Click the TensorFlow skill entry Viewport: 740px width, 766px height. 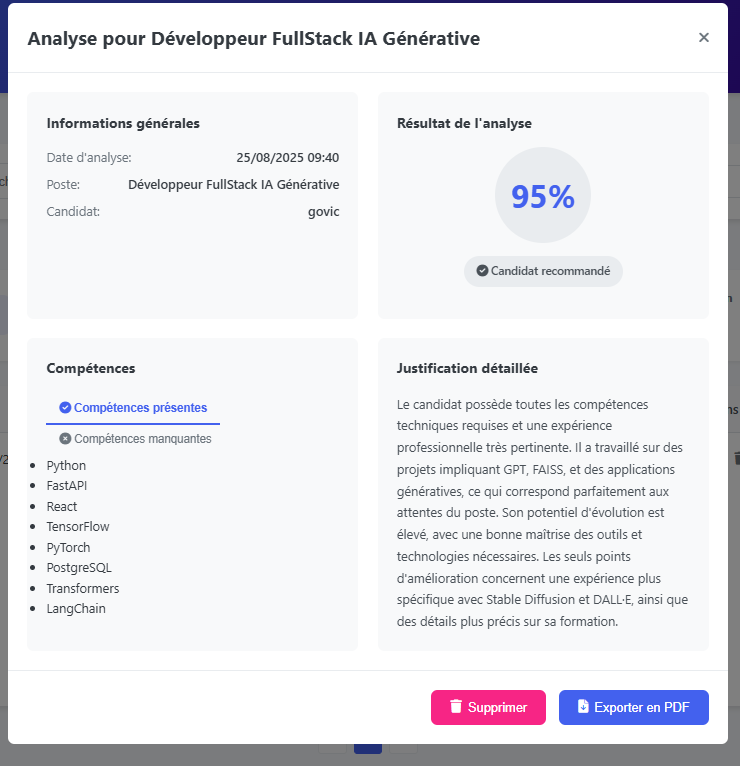pyautogui.click(x=78, y=527)
